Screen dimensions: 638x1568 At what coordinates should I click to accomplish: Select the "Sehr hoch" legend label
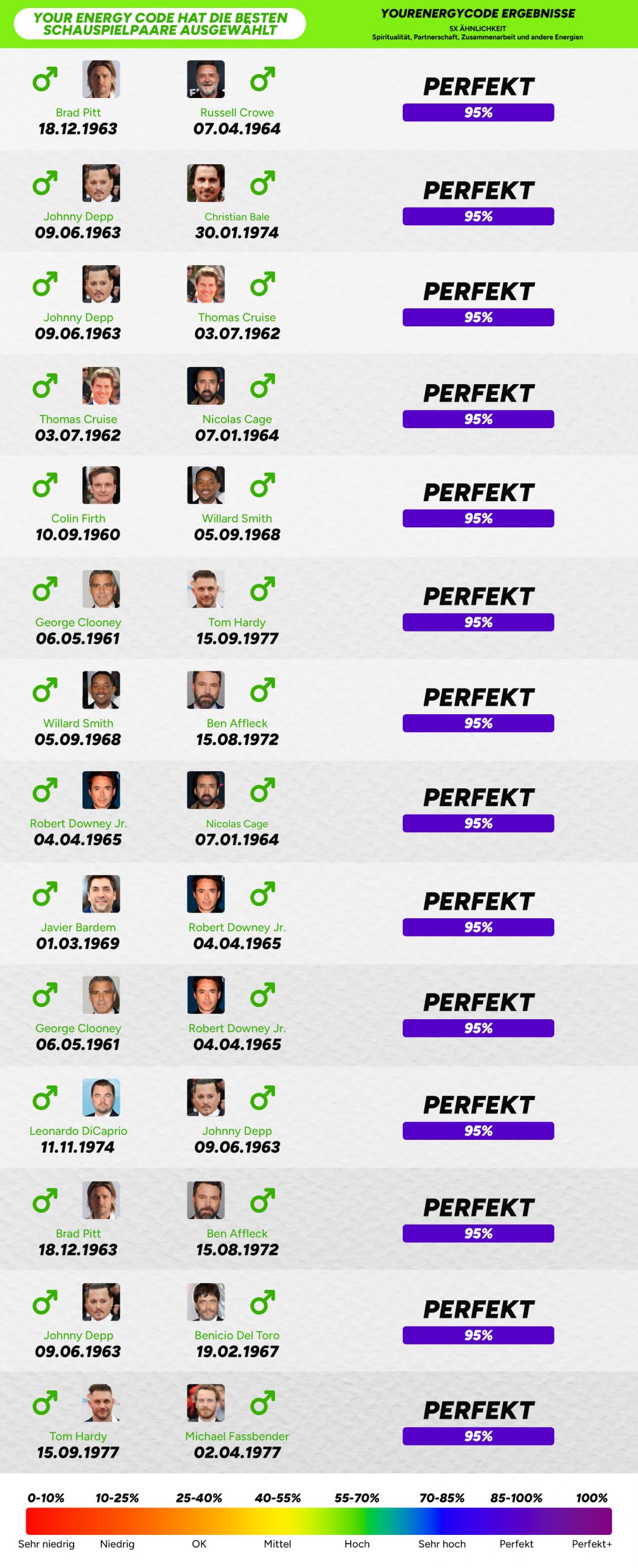[441, 1544]
